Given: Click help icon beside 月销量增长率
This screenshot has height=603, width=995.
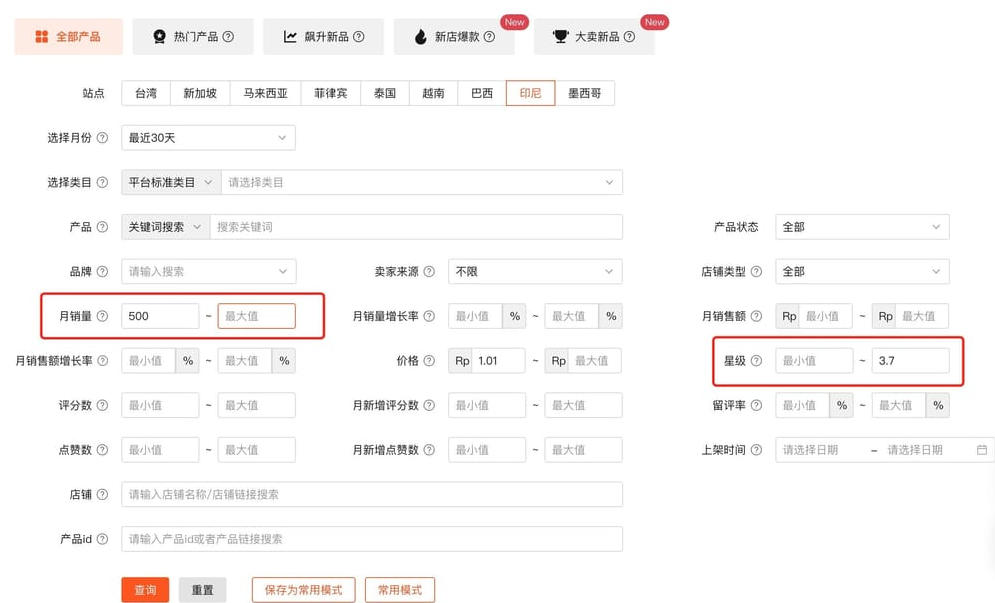Looking at the screenshot, I should click(x=429, y=316).
